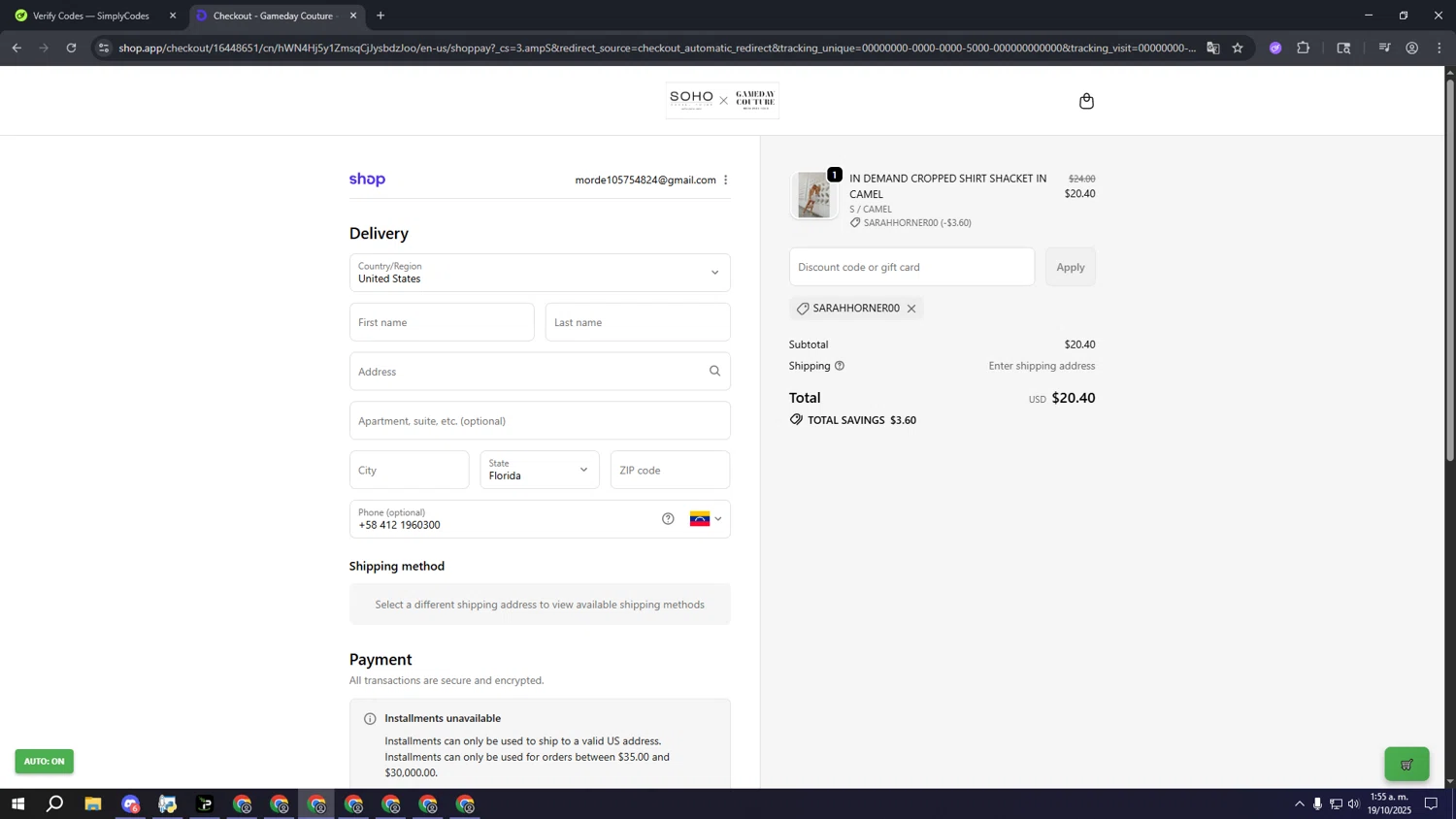Open PyCharm from the taskbar

205,804
